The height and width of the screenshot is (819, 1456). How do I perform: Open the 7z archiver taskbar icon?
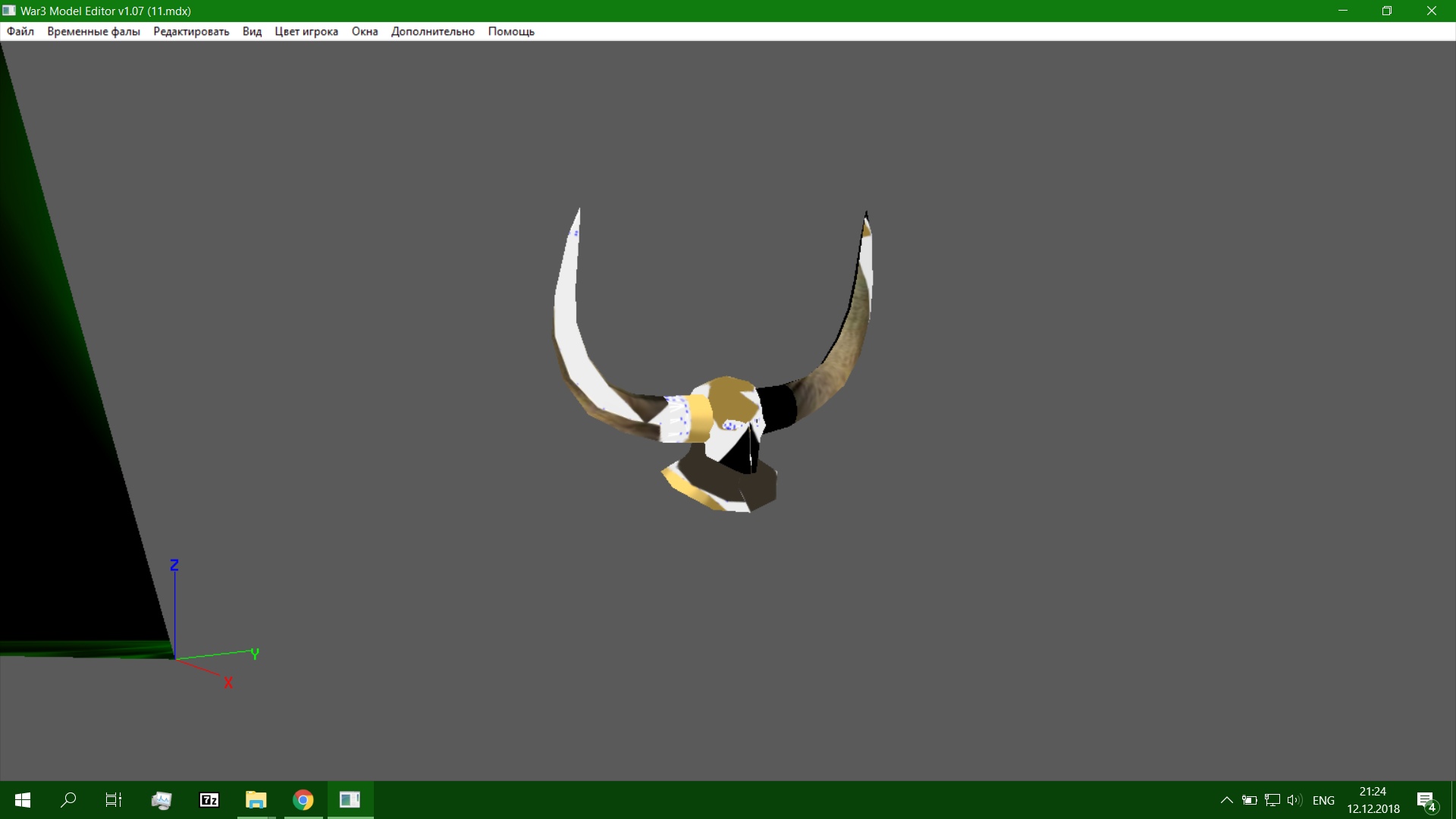(x=209, y=800)
